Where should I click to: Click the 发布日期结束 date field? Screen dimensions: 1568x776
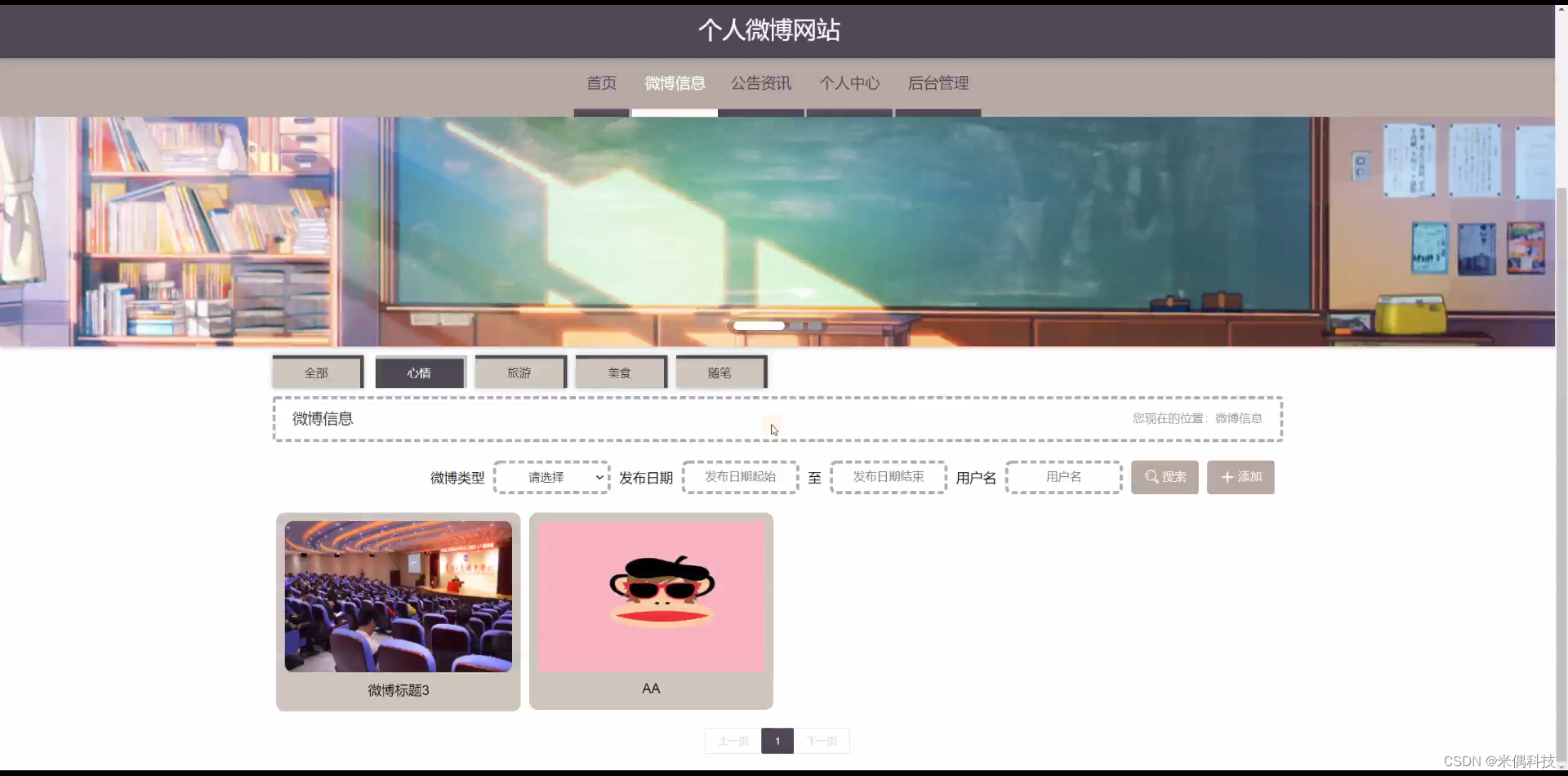tap(889, 477)
